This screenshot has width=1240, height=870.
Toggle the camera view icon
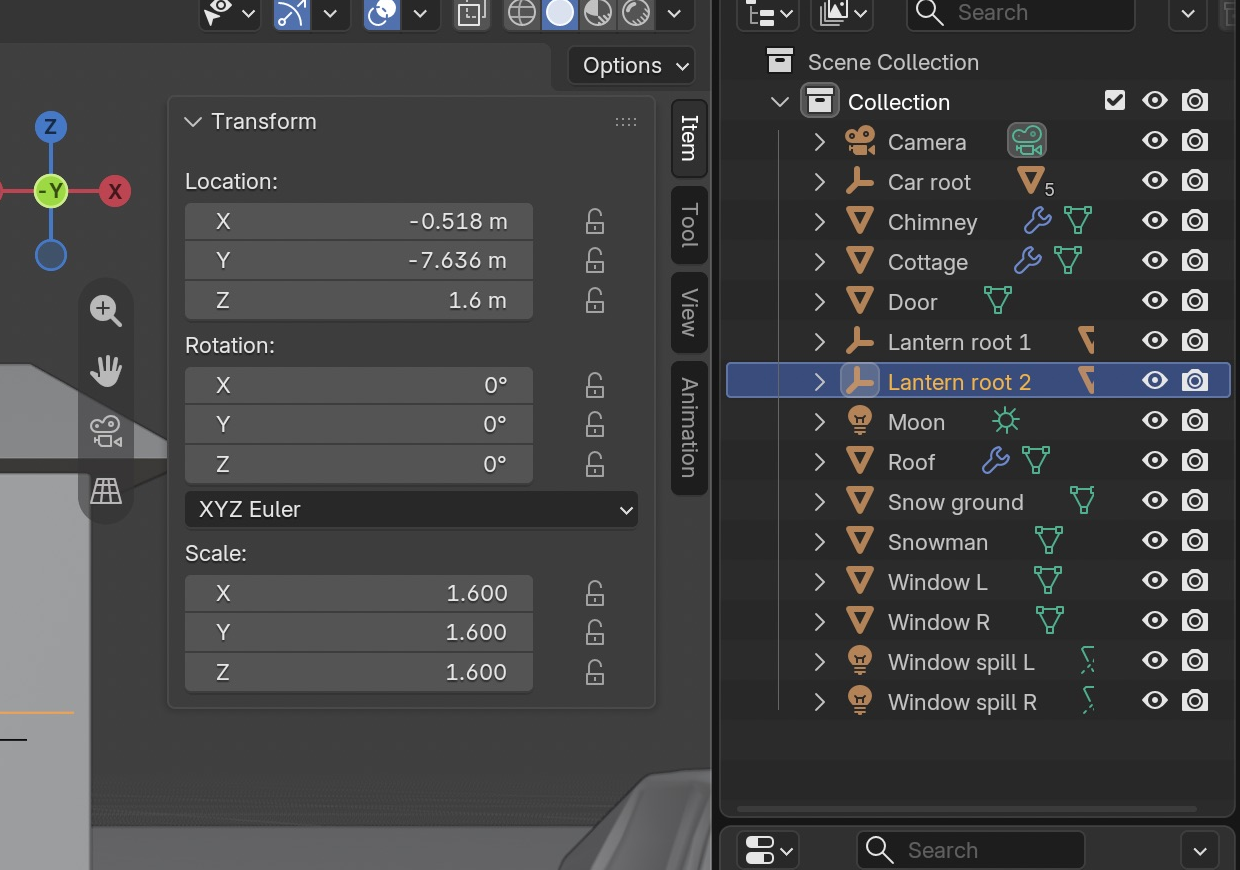105,431
